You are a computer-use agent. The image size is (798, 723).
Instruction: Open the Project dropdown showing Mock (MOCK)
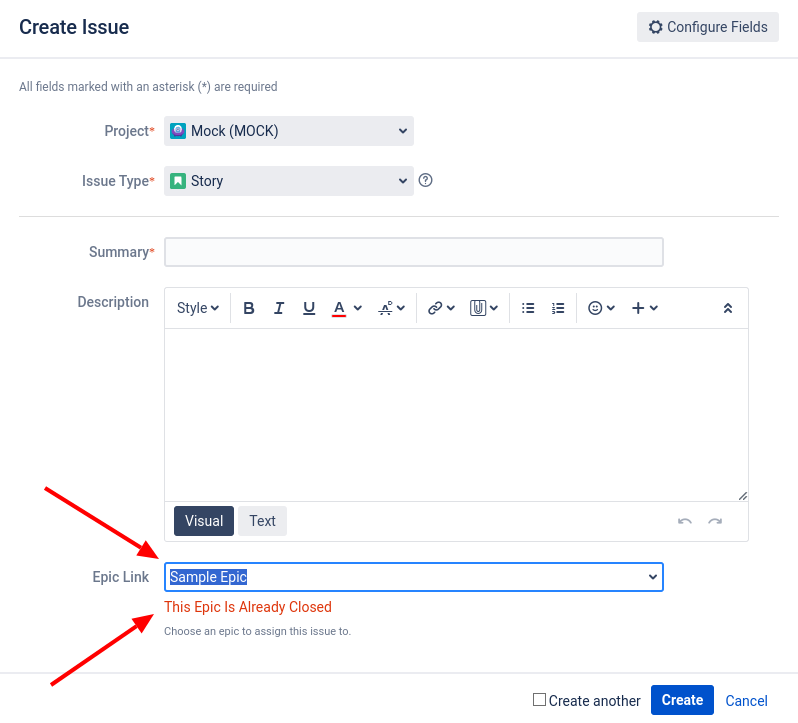point(289,131)
